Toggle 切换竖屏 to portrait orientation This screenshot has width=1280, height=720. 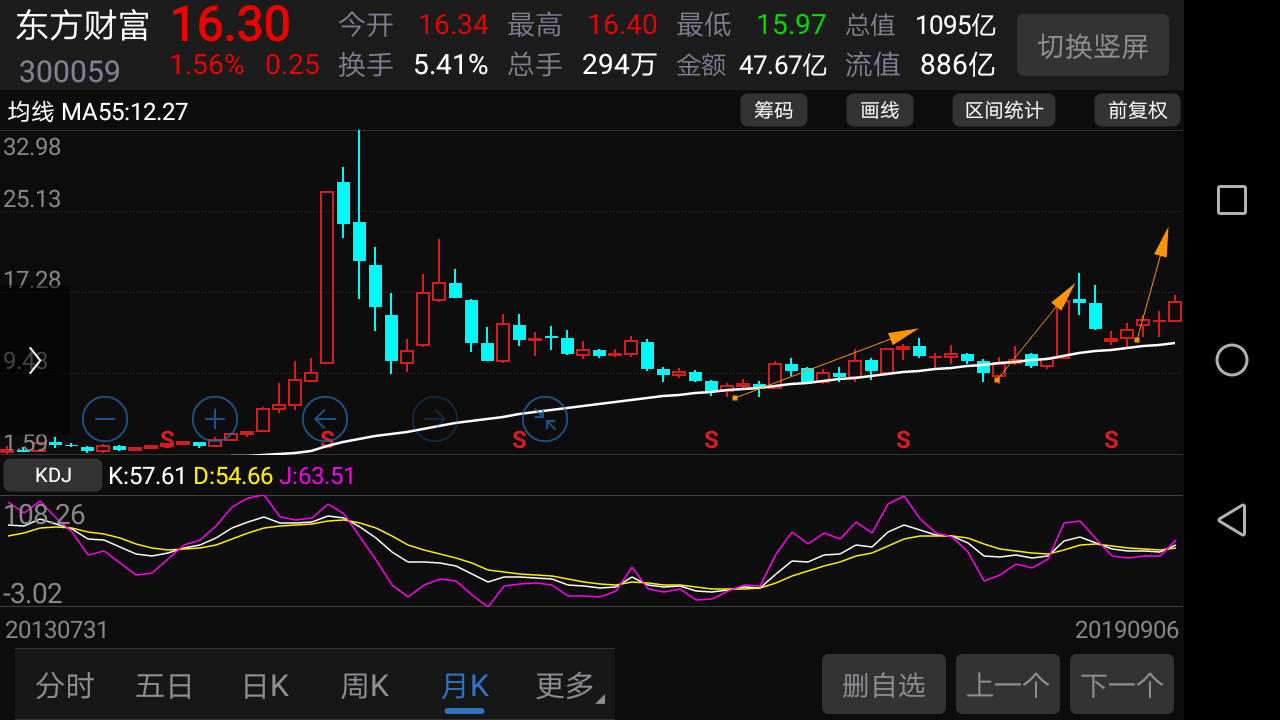1092,45
